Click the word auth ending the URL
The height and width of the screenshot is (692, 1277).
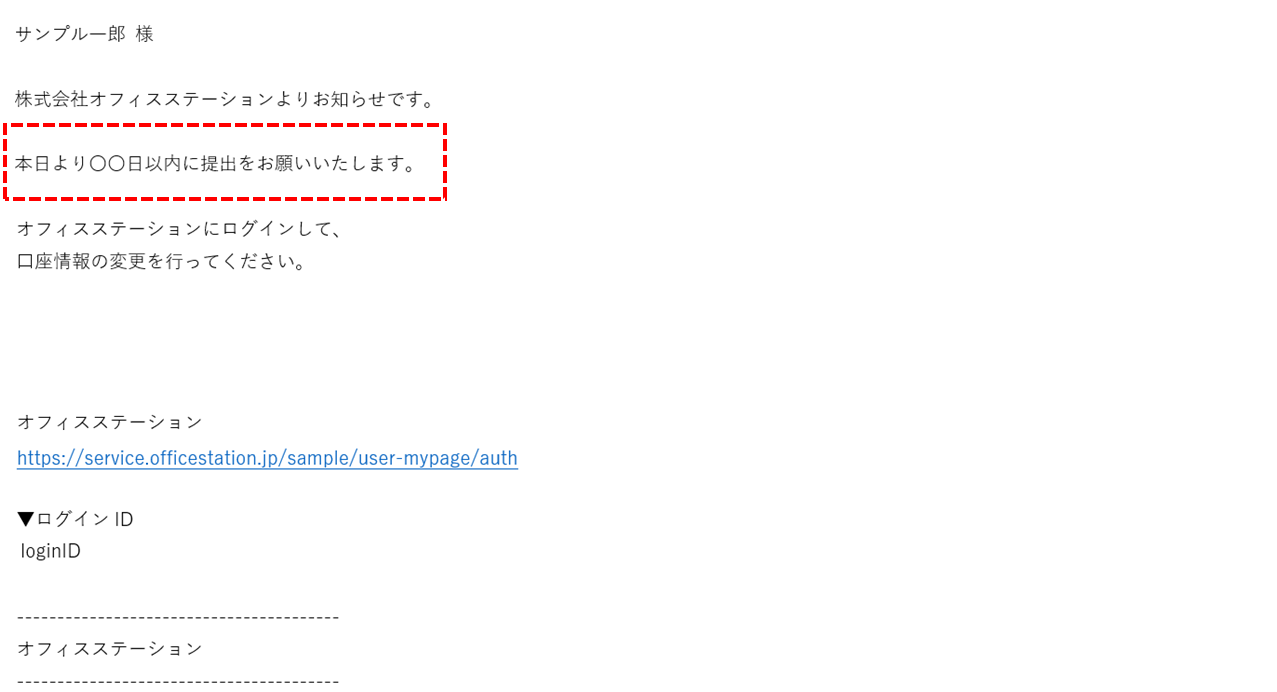click(499, 458)
